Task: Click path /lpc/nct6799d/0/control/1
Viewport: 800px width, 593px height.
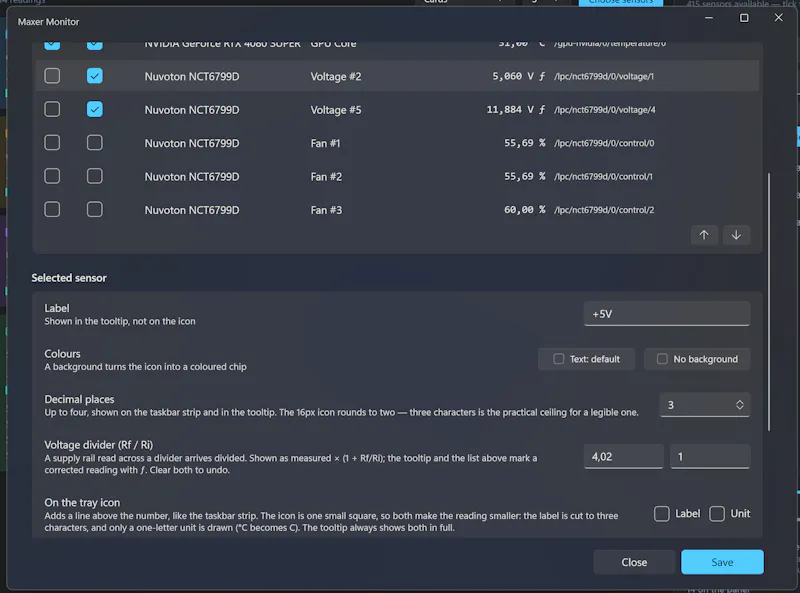Action: [603, 177]
